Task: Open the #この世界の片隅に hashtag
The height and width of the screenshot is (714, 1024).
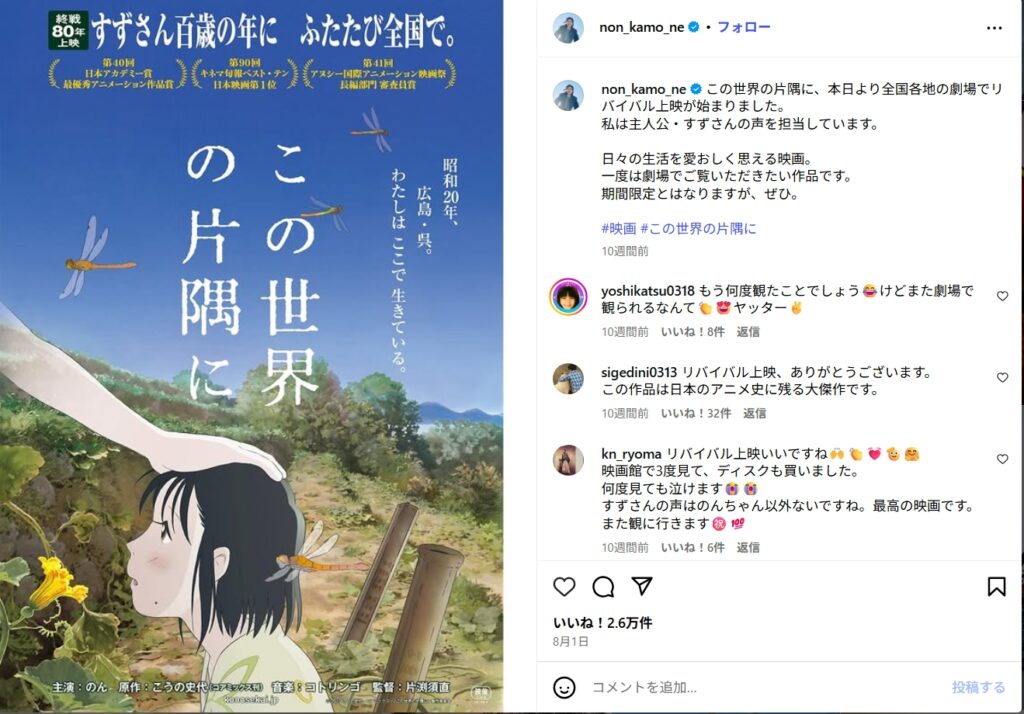Action: pyautogui.click(x=698, y=229)
